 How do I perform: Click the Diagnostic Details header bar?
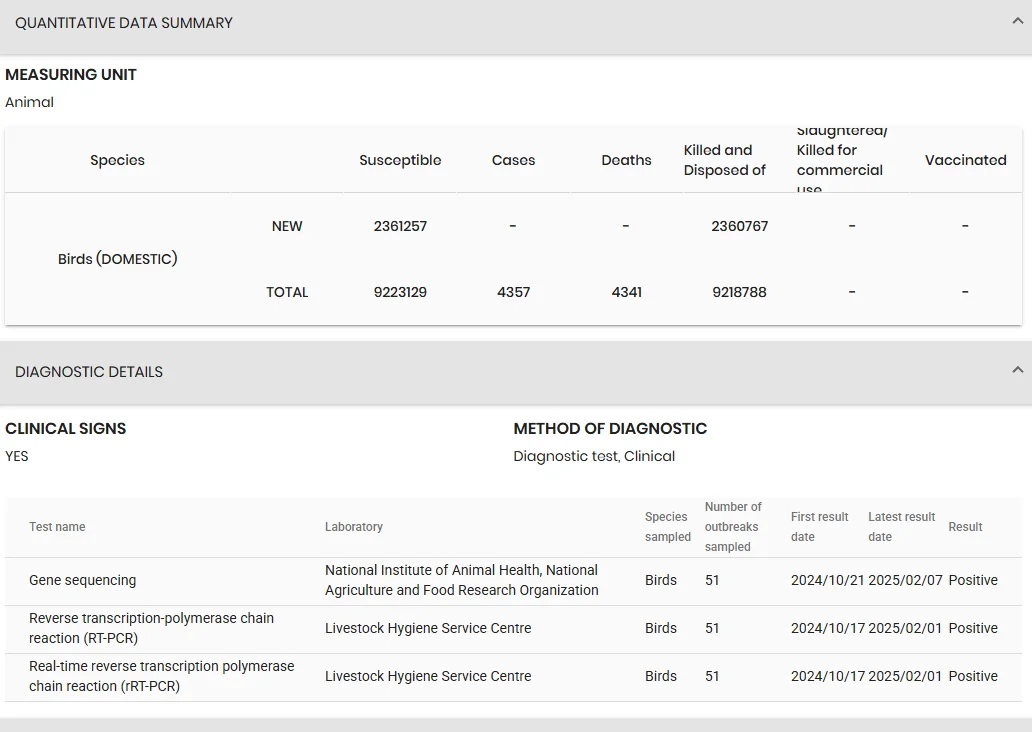516,373
